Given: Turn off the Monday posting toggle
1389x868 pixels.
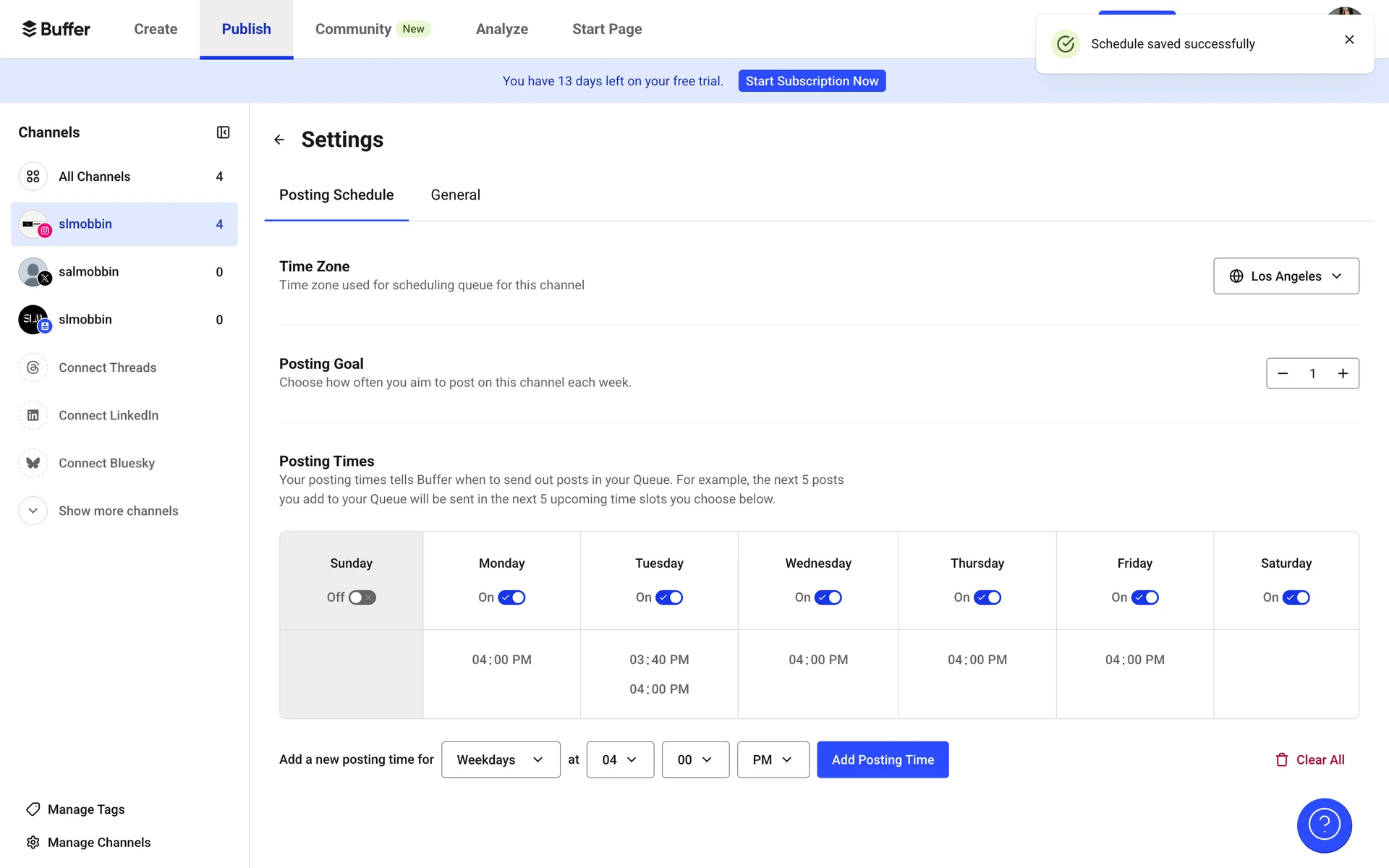Looking at the screenshot, I should pyautogui.click(x=511, y=597).
